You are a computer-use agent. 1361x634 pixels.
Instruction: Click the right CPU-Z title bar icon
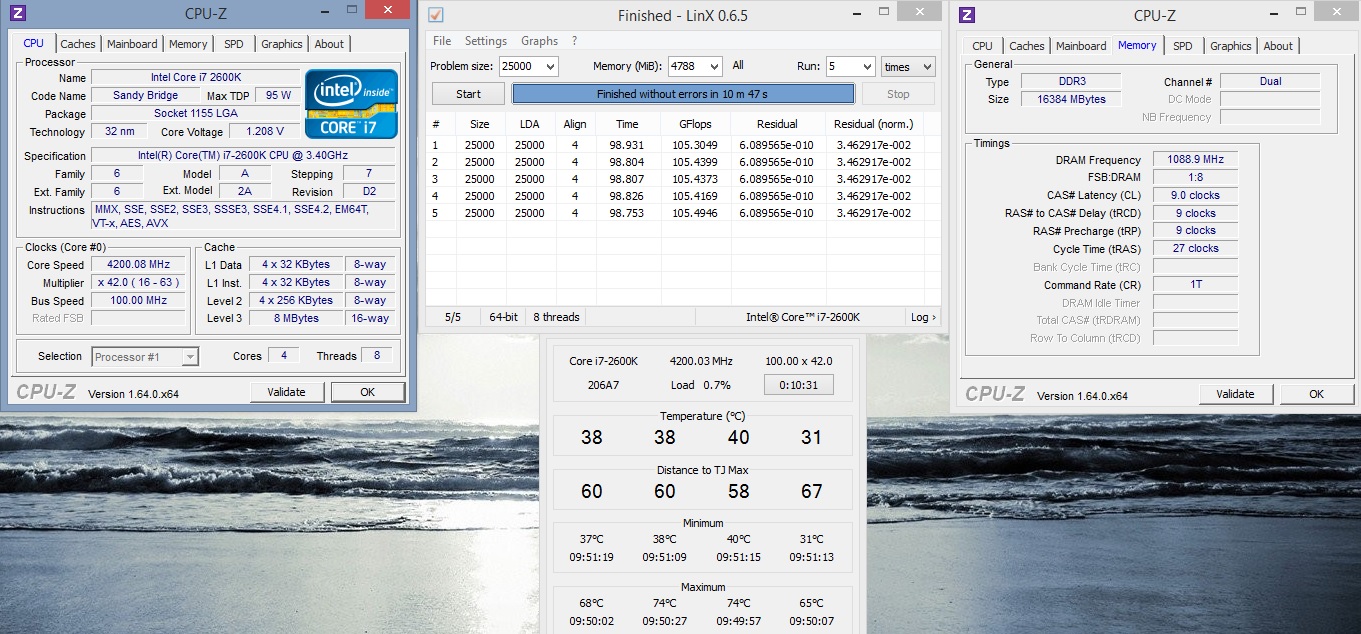[967, 15]
